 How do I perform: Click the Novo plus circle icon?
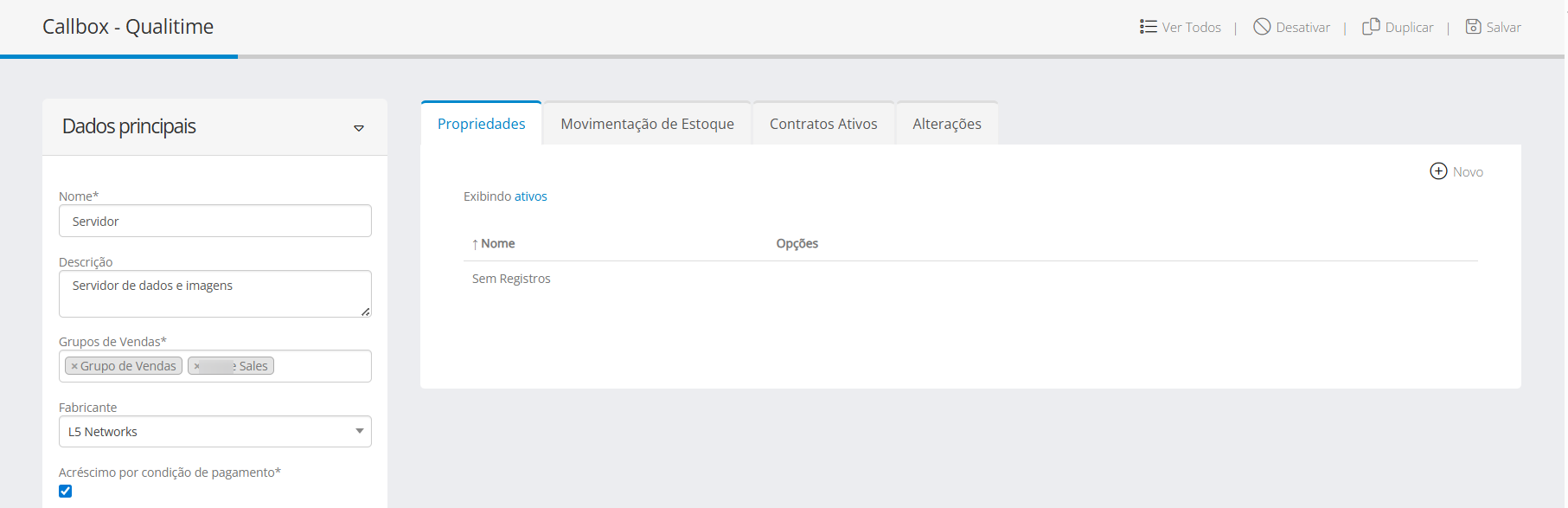[x=1438, y=171]
